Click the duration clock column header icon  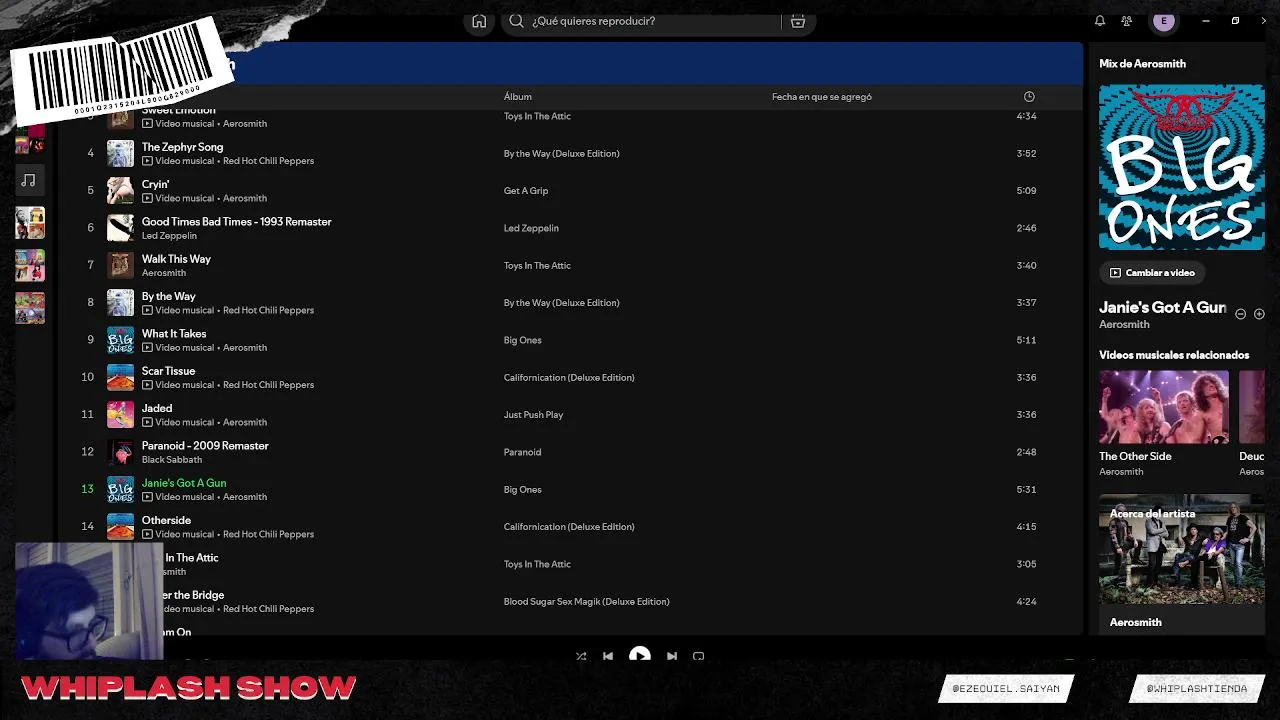point(1029,97)
